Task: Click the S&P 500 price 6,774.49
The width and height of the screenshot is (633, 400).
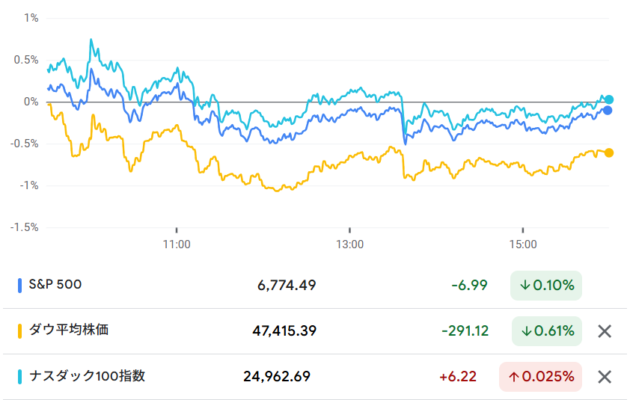Action: (286, 285)
